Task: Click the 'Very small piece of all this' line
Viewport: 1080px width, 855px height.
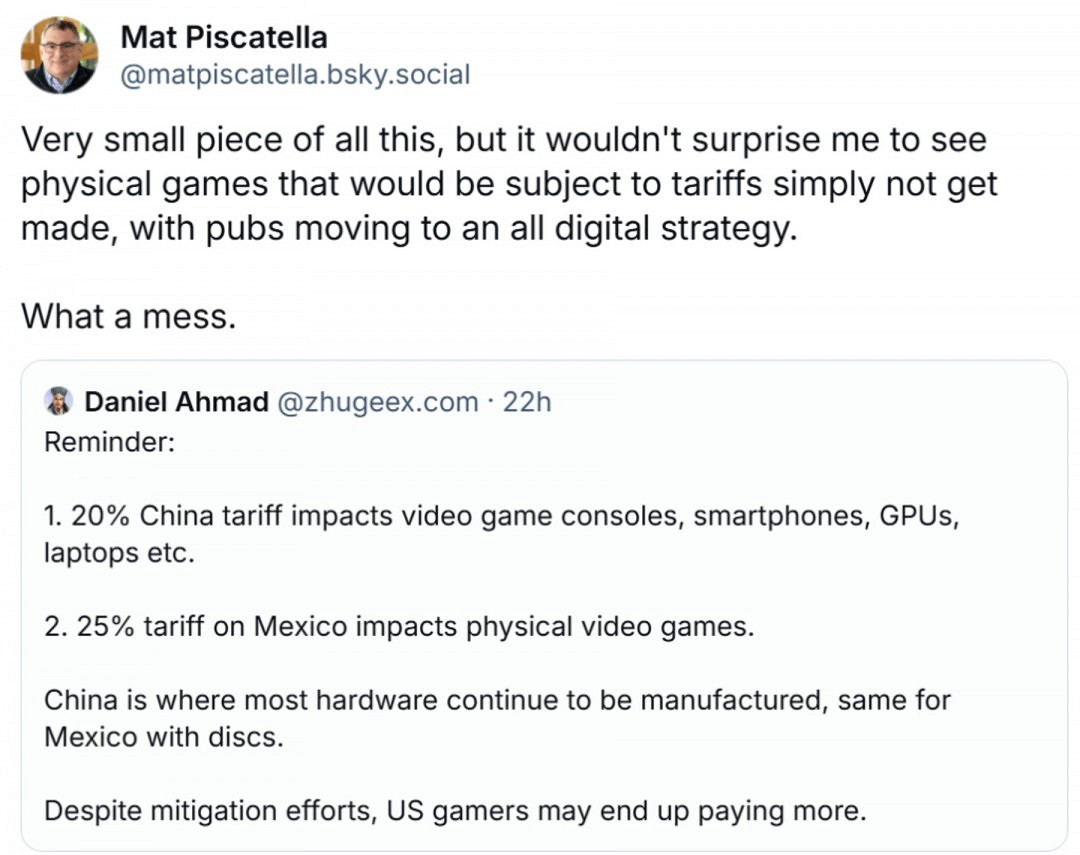Action: (503, 140)
